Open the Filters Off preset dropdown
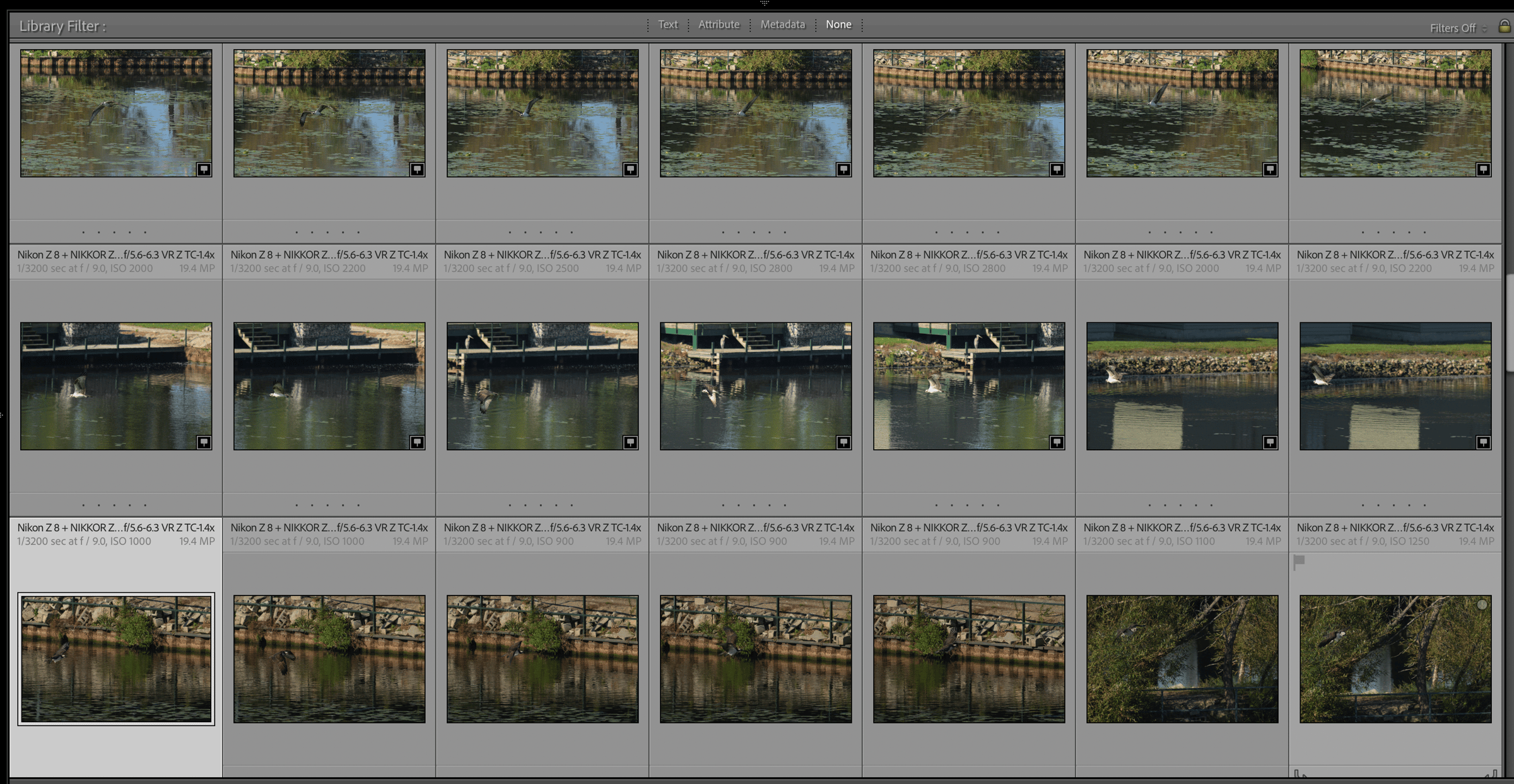This screenshot has height=784, width=1514. point(1457,28)
